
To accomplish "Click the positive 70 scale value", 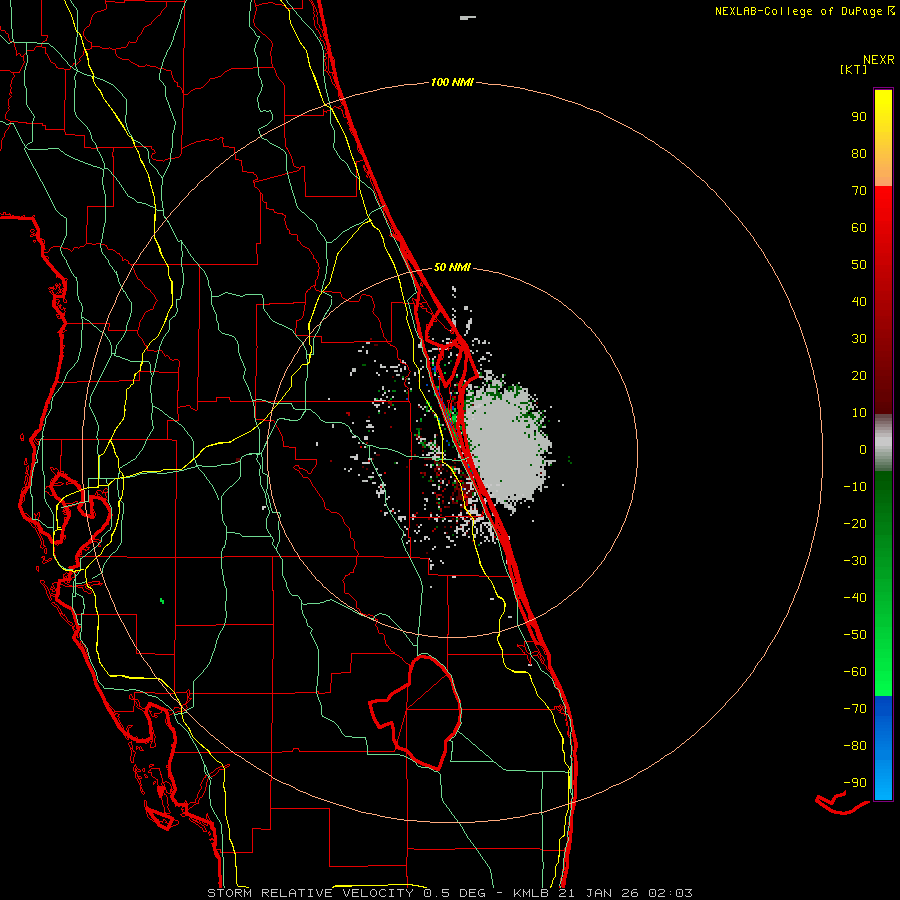I will [x=859, y=191].
